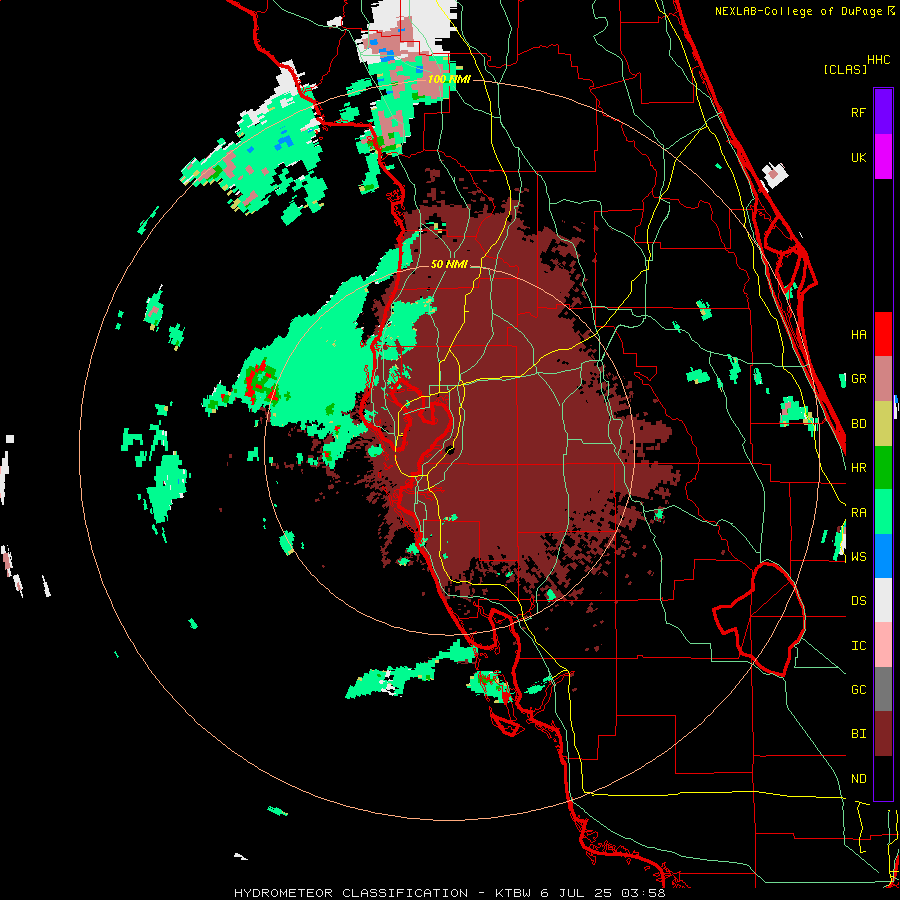Pick the HR dark green legend swatch
This screenshot has height=900, width=900.
(883, 467)
